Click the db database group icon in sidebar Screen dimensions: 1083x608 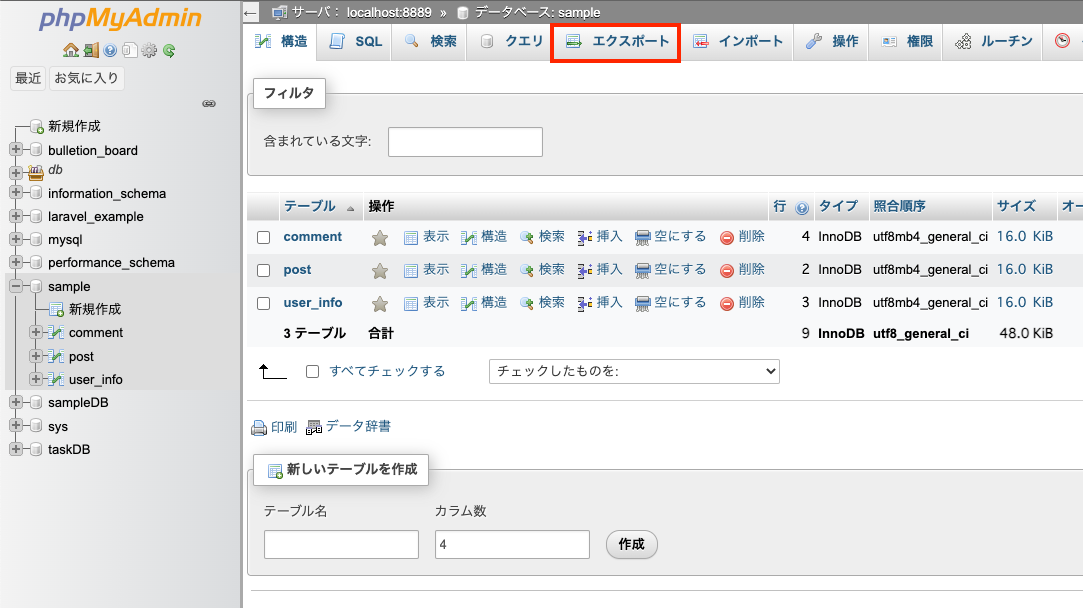[36, 171]
